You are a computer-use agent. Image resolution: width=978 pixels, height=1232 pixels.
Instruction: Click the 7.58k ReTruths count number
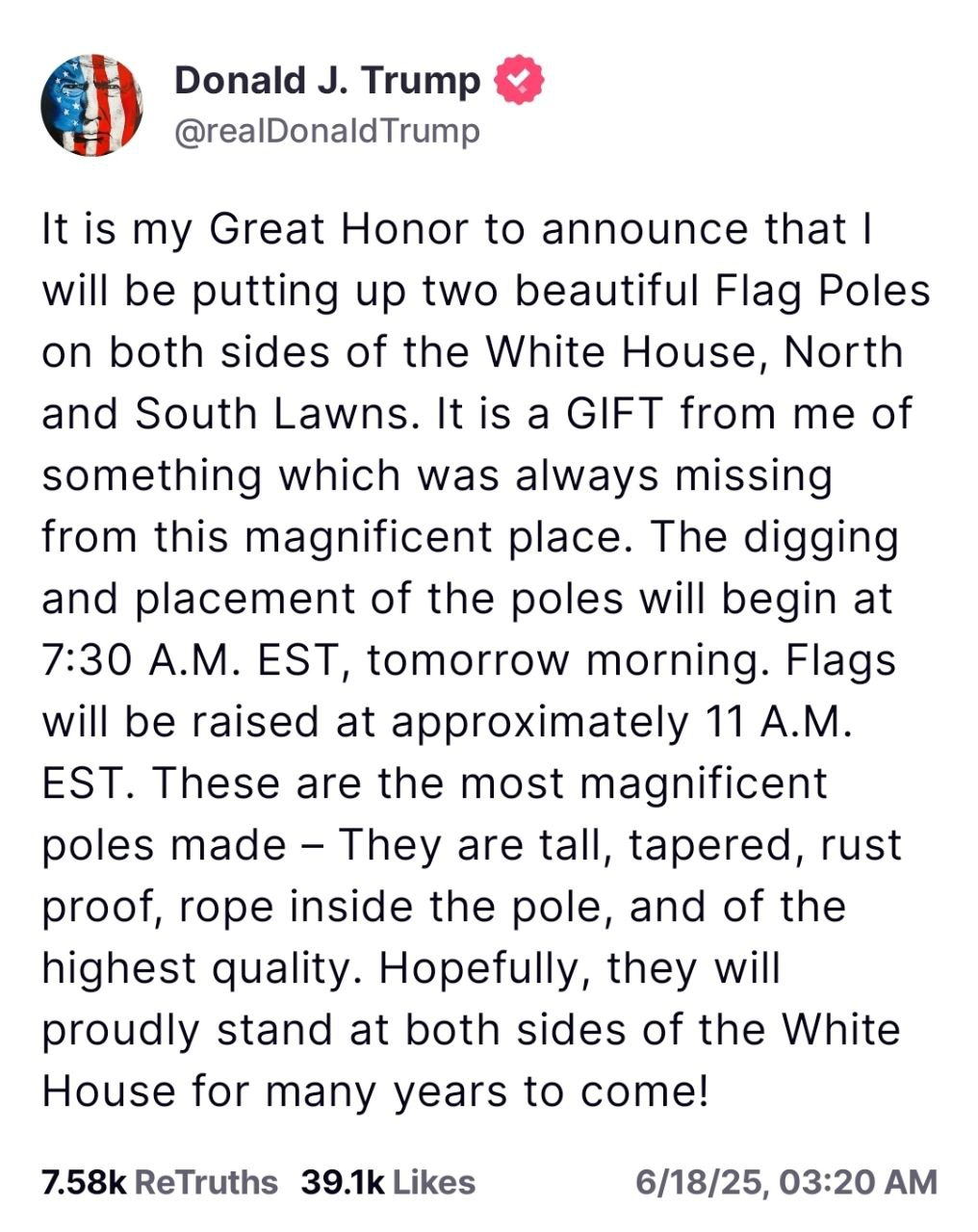click(84, 1182)
